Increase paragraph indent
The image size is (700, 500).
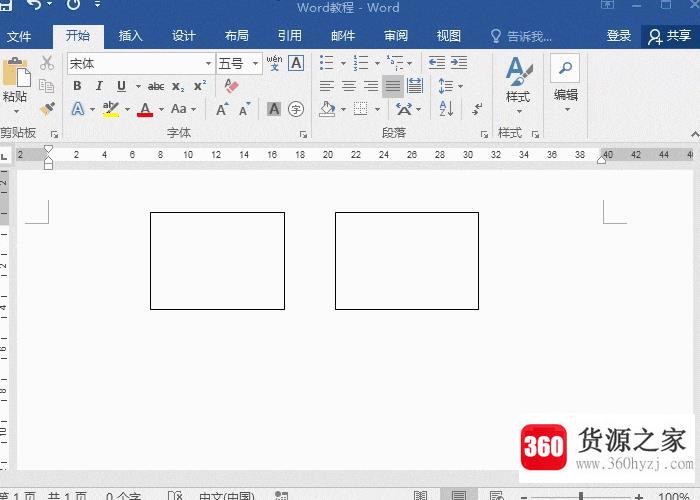click(x=459, y=63)
